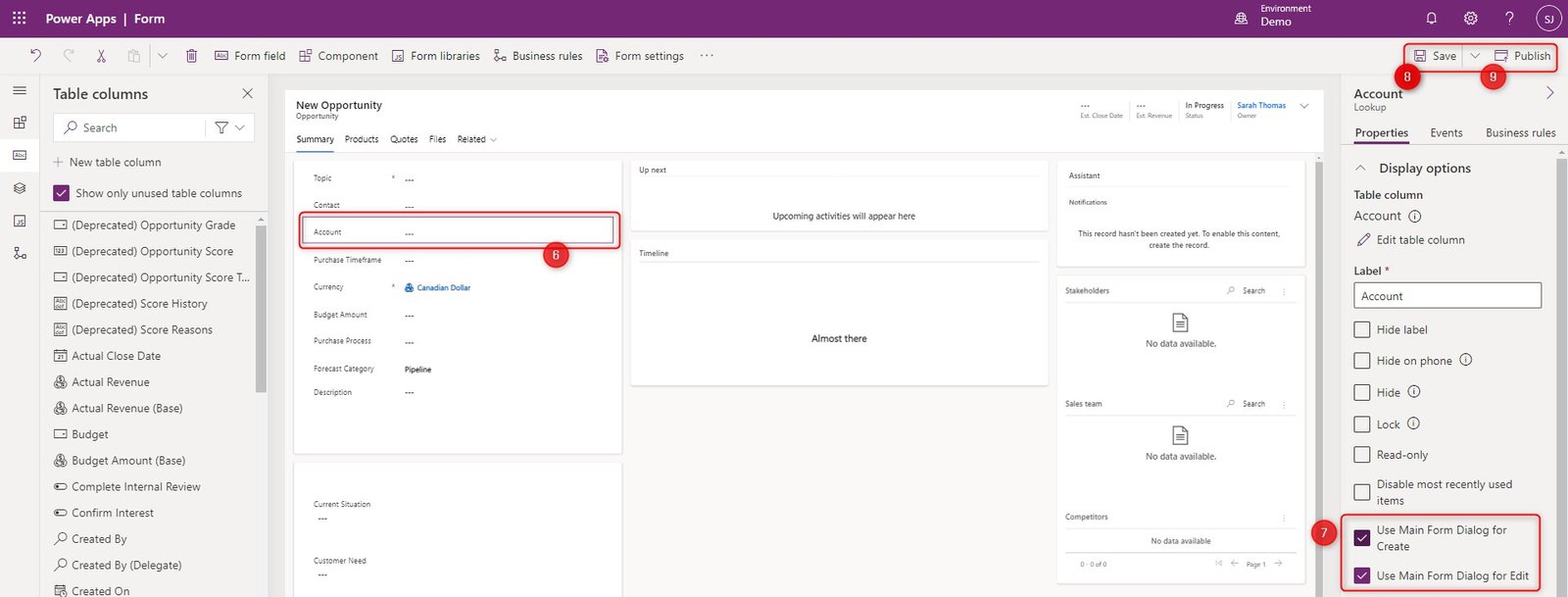Toggle Use Main Form Dialog for Edit
Screen dimensions: 1568x597
[1362, 575]
